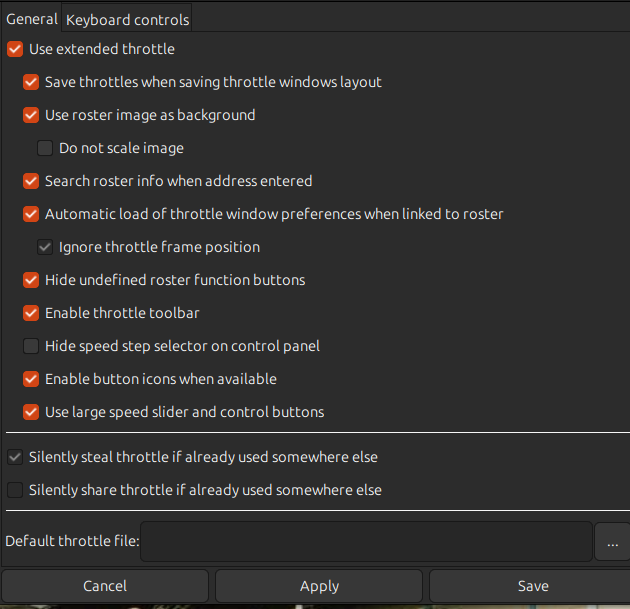Viewport: 630px width, 609px height.
Task: Click Apply to apply throttle preferences
Action: tap(319, 586)
